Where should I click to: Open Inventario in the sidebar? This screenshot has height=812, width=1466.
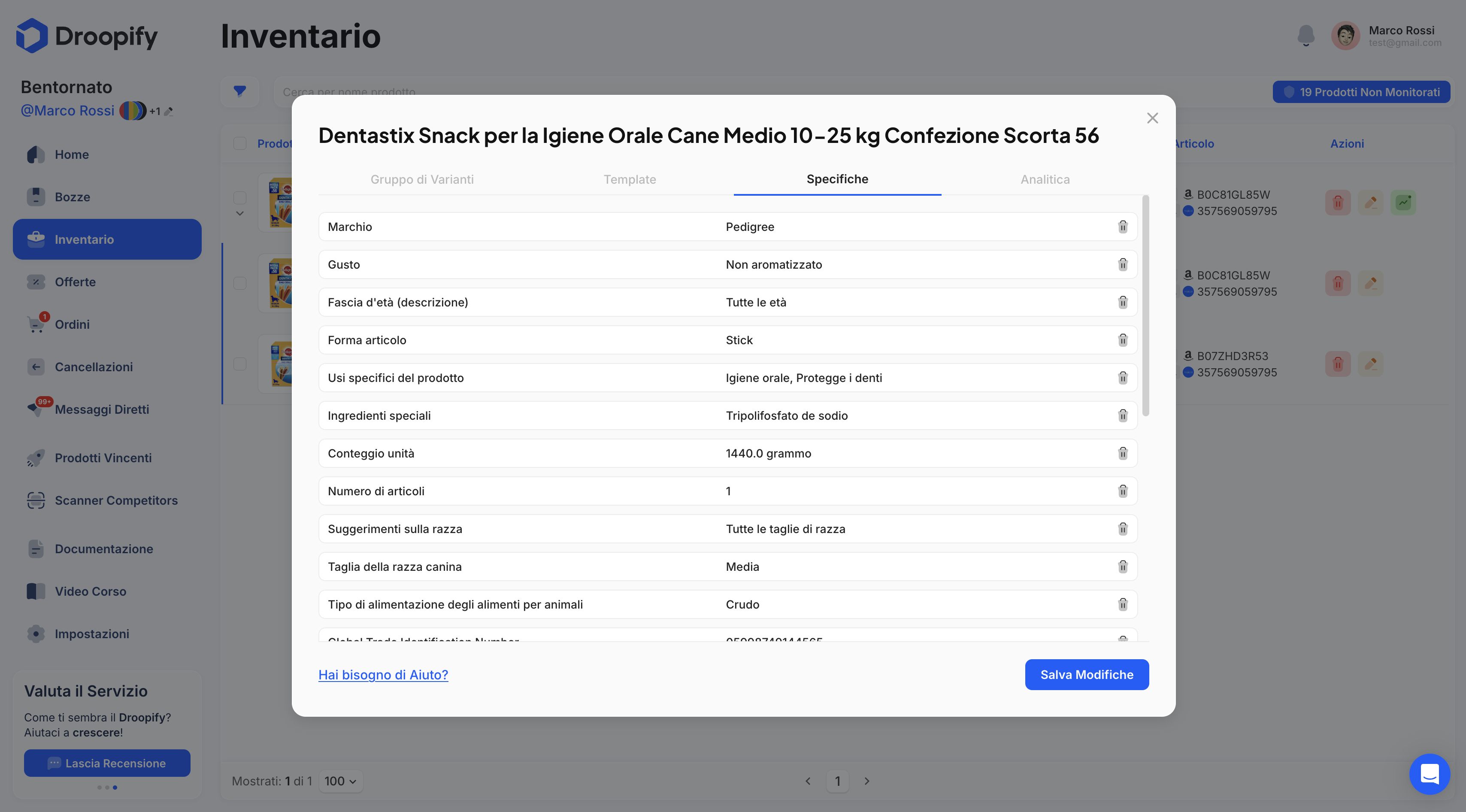(107, 239)
